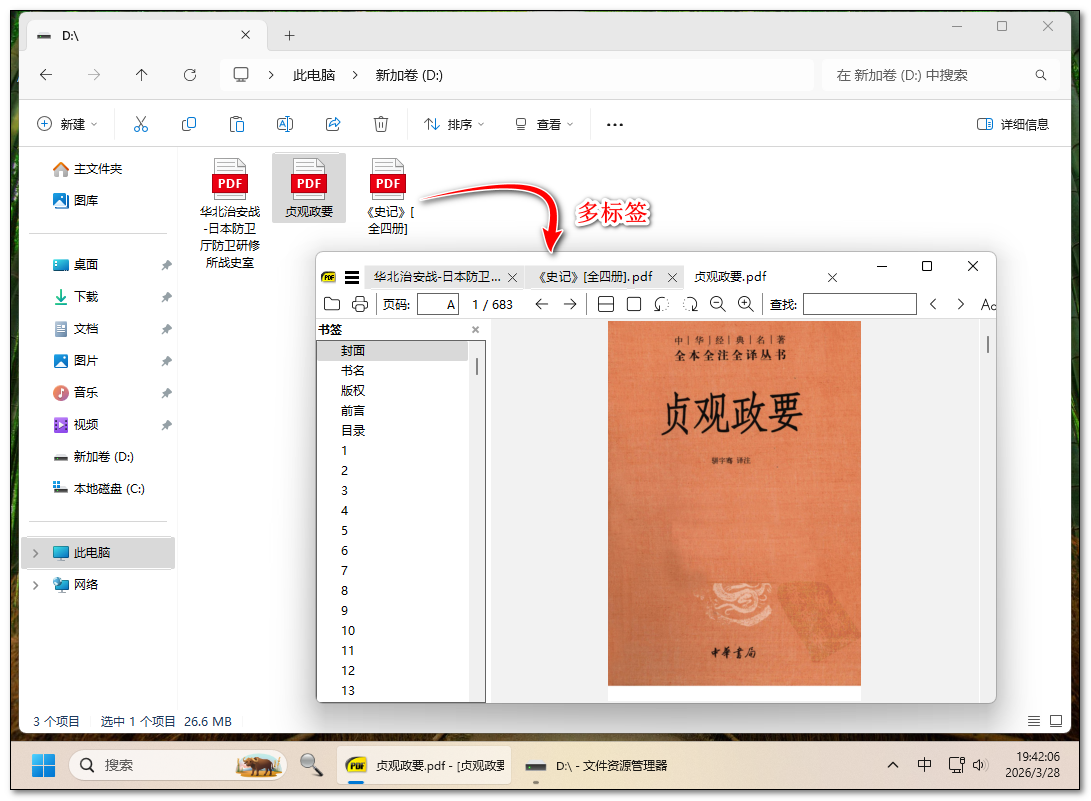Click the Copy icon in Explorer toolbar
Viewport: 1091px width, 801px height.
[189, 124]
